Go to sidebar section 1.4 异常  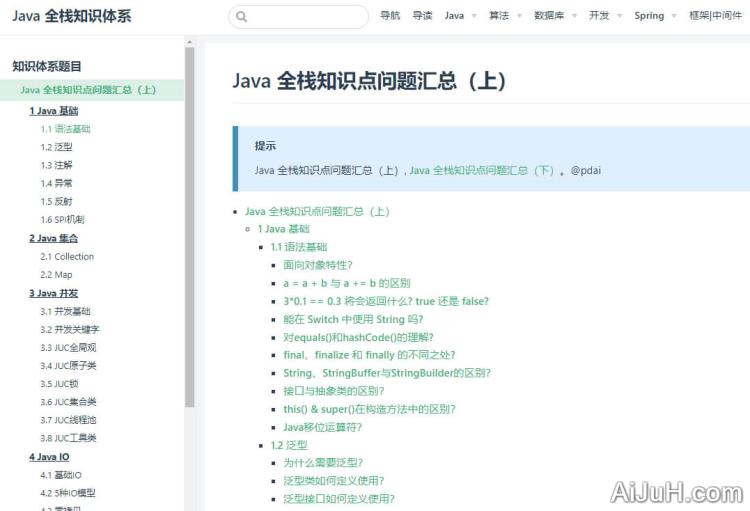coord(56,183)
